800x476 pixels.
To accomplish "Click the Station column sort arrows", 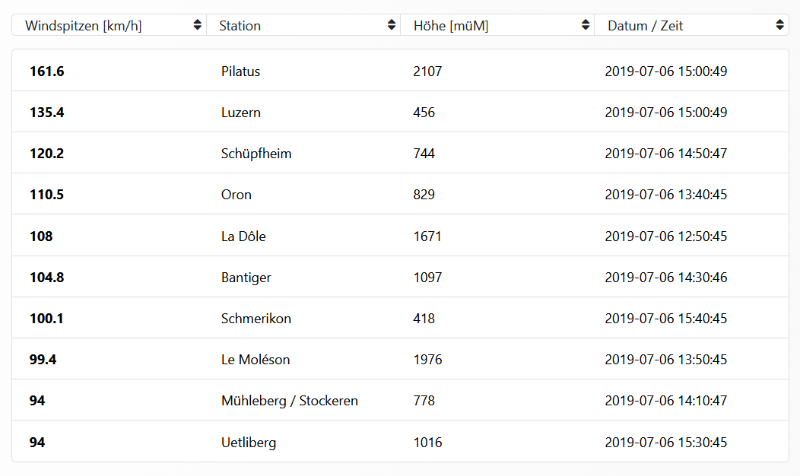I will pyautogui.click(x=390, y=26).
